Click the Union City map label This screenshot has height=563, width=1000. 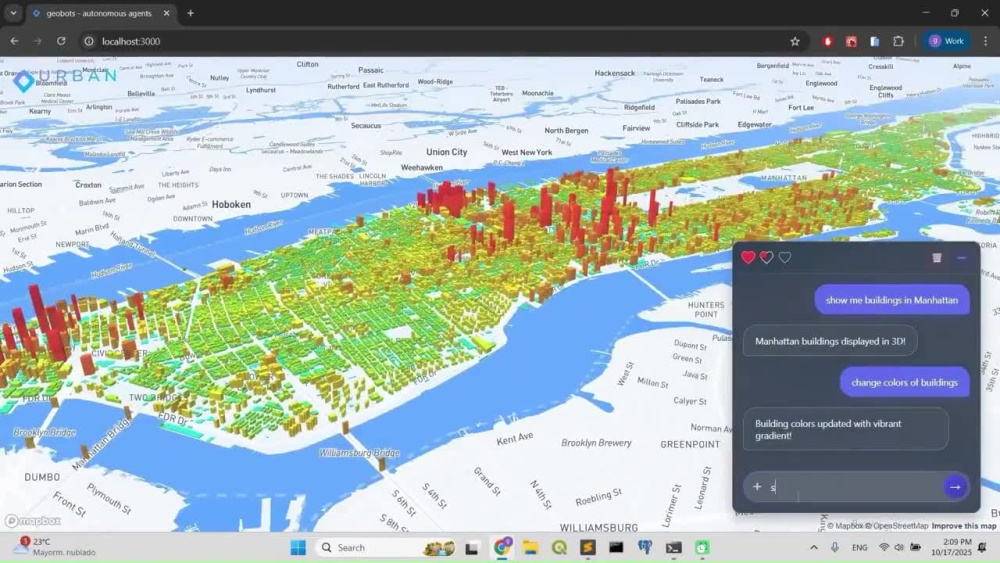tap(446, 152)
